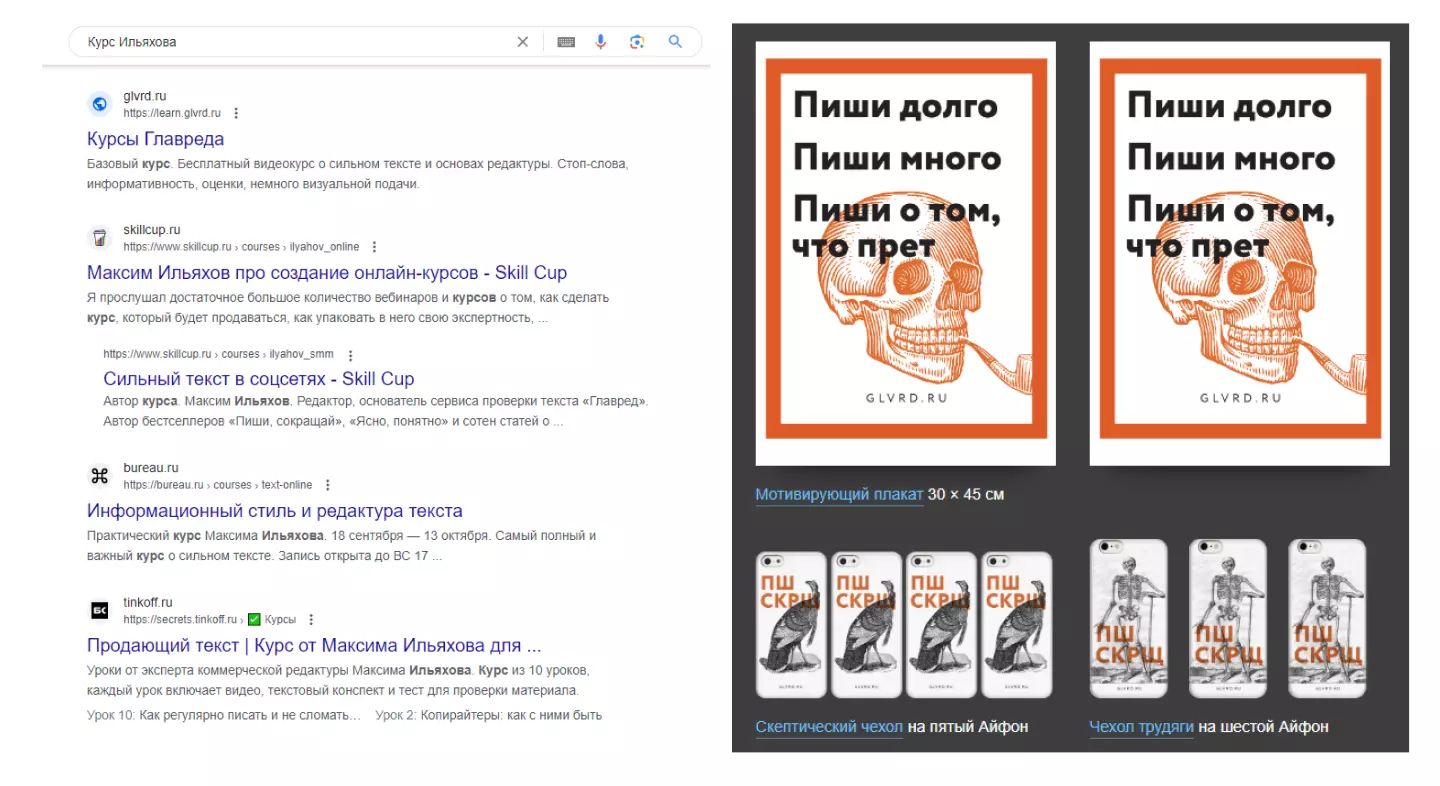This screenshot has width=1440, height=786.
Task: Select the fourth turkey phone case
Action: pyautogui.click(x=1016, y=625)
